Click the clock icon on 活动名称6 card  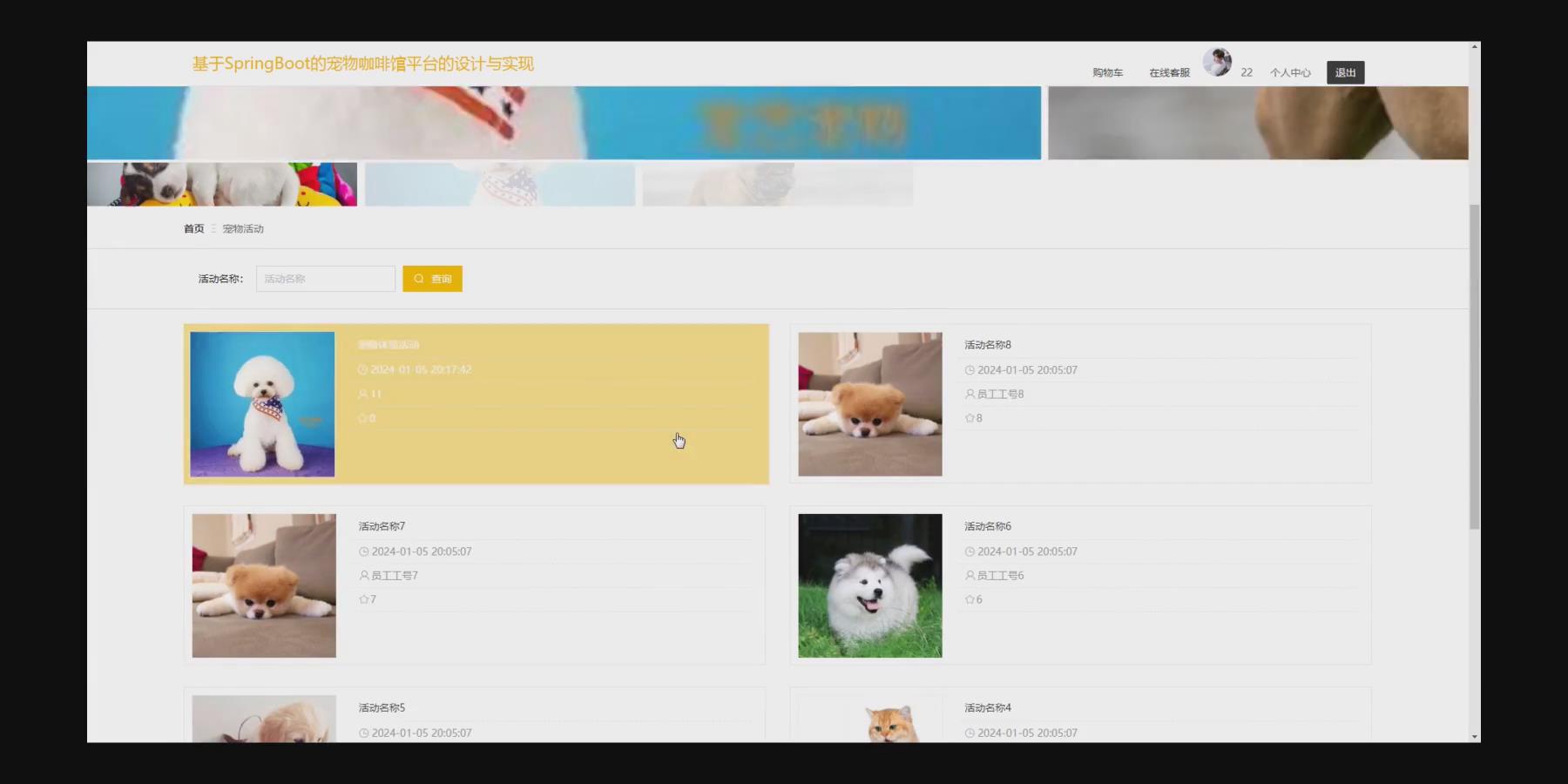tap(970, 551)
